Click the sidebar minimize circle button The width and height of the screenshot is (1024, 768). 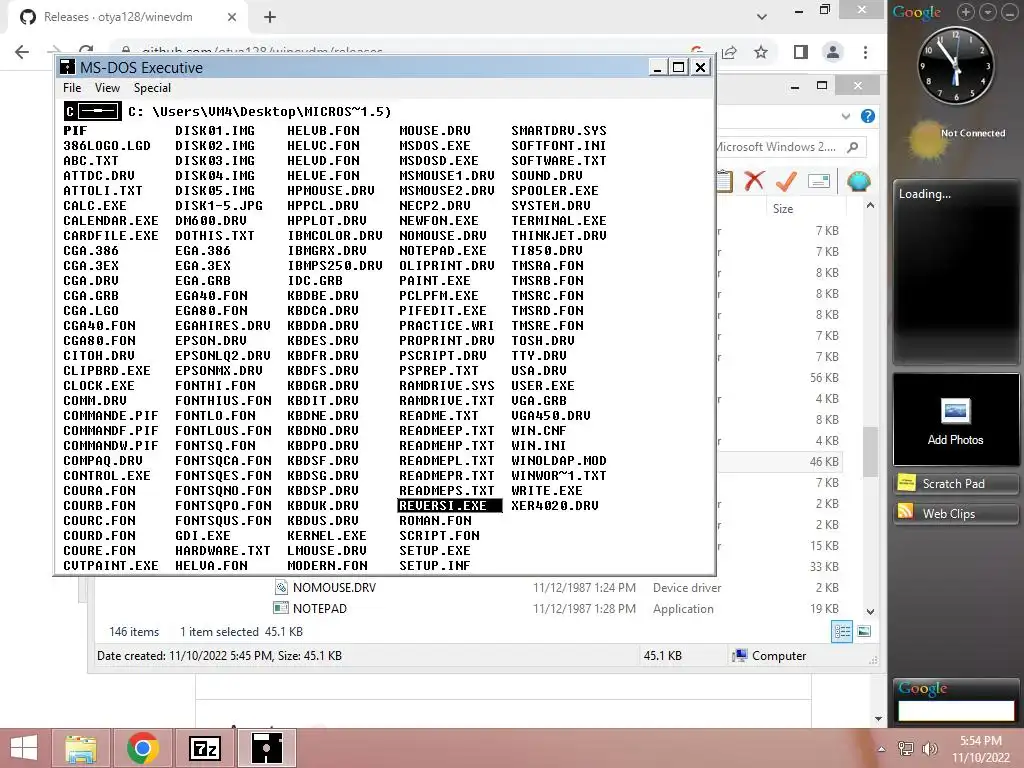click(x=1008, y=12)
